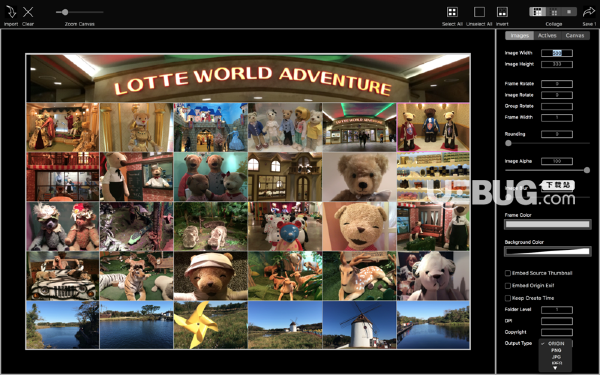This screenshot has height=375, width=600.
Task: Select the Lotte World Adventure banner image
Action: (x=248, y=78)
